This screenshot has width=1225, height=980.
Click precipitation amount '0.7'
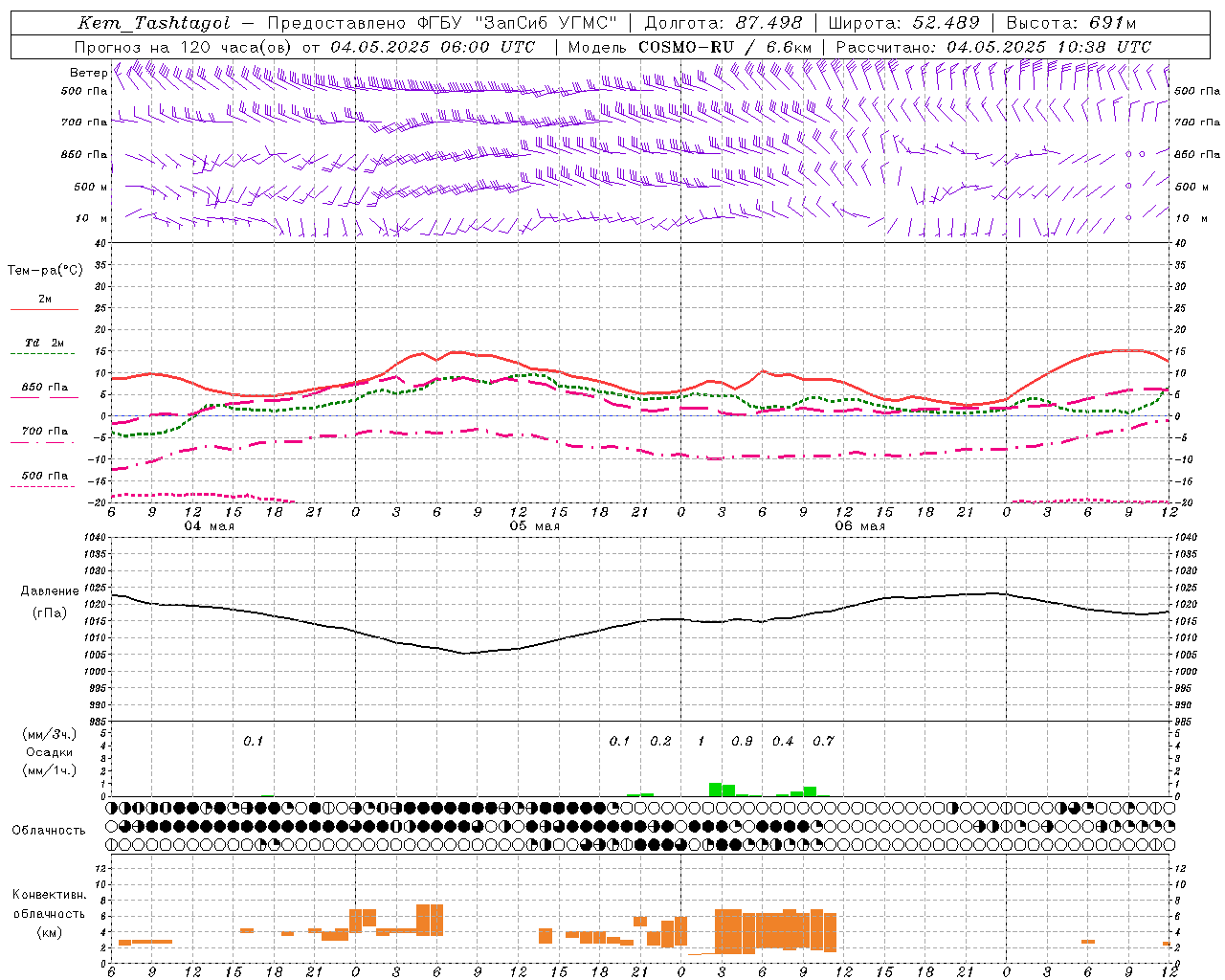(x=823, y=742)
